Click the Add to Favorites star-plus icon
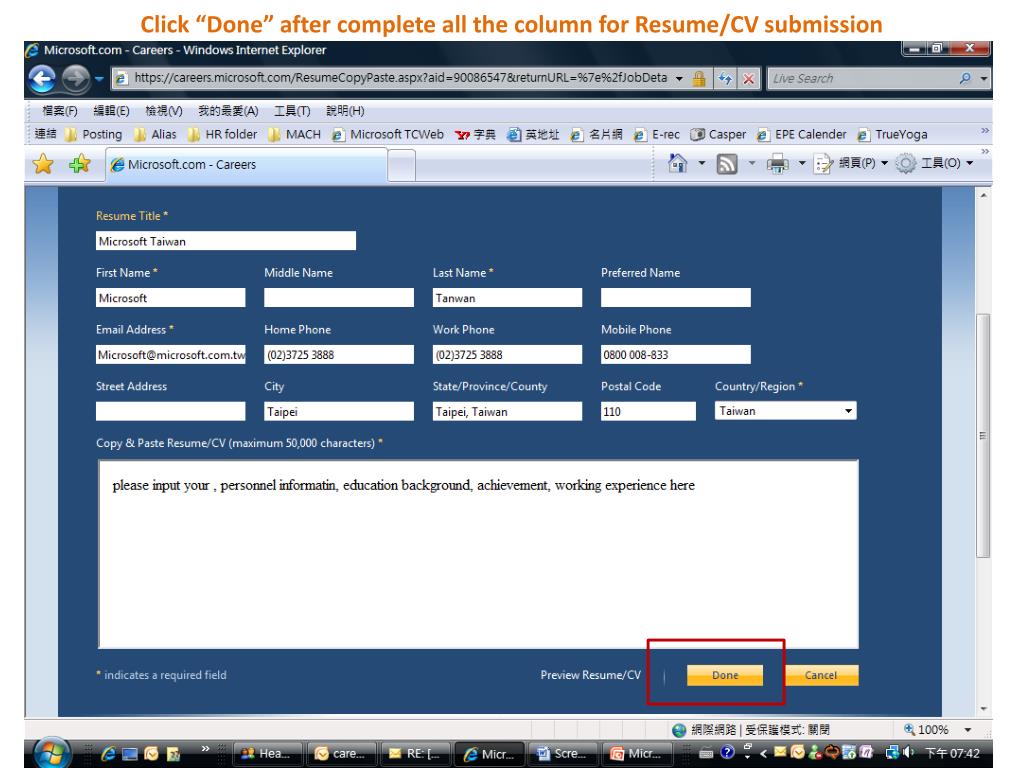This screenshot has height=768, width=1024. 80,164
